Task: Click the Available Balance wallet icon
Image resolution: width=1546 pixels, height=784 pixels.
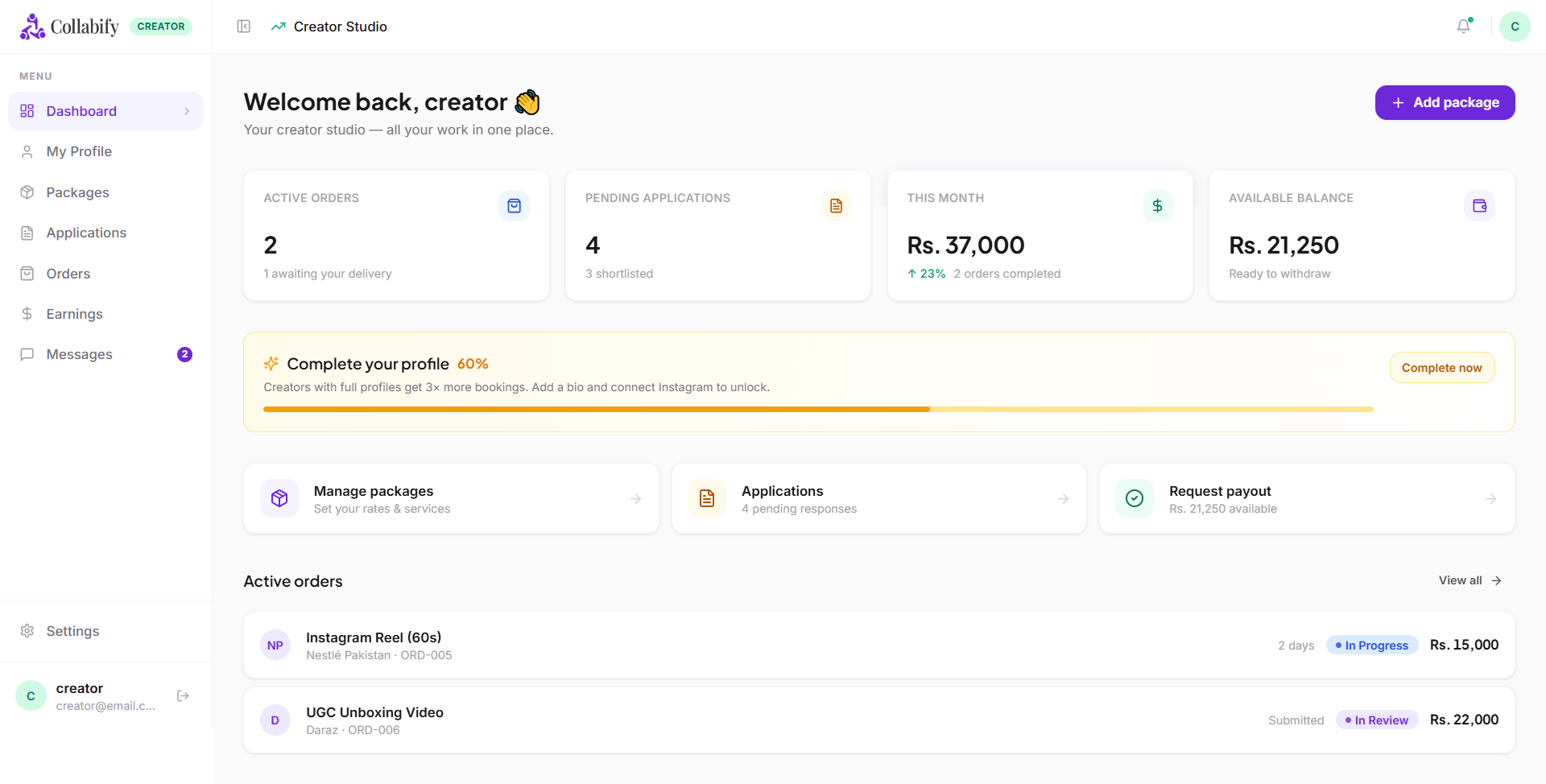Action: pyautogui.click(x=1479, y=206)
